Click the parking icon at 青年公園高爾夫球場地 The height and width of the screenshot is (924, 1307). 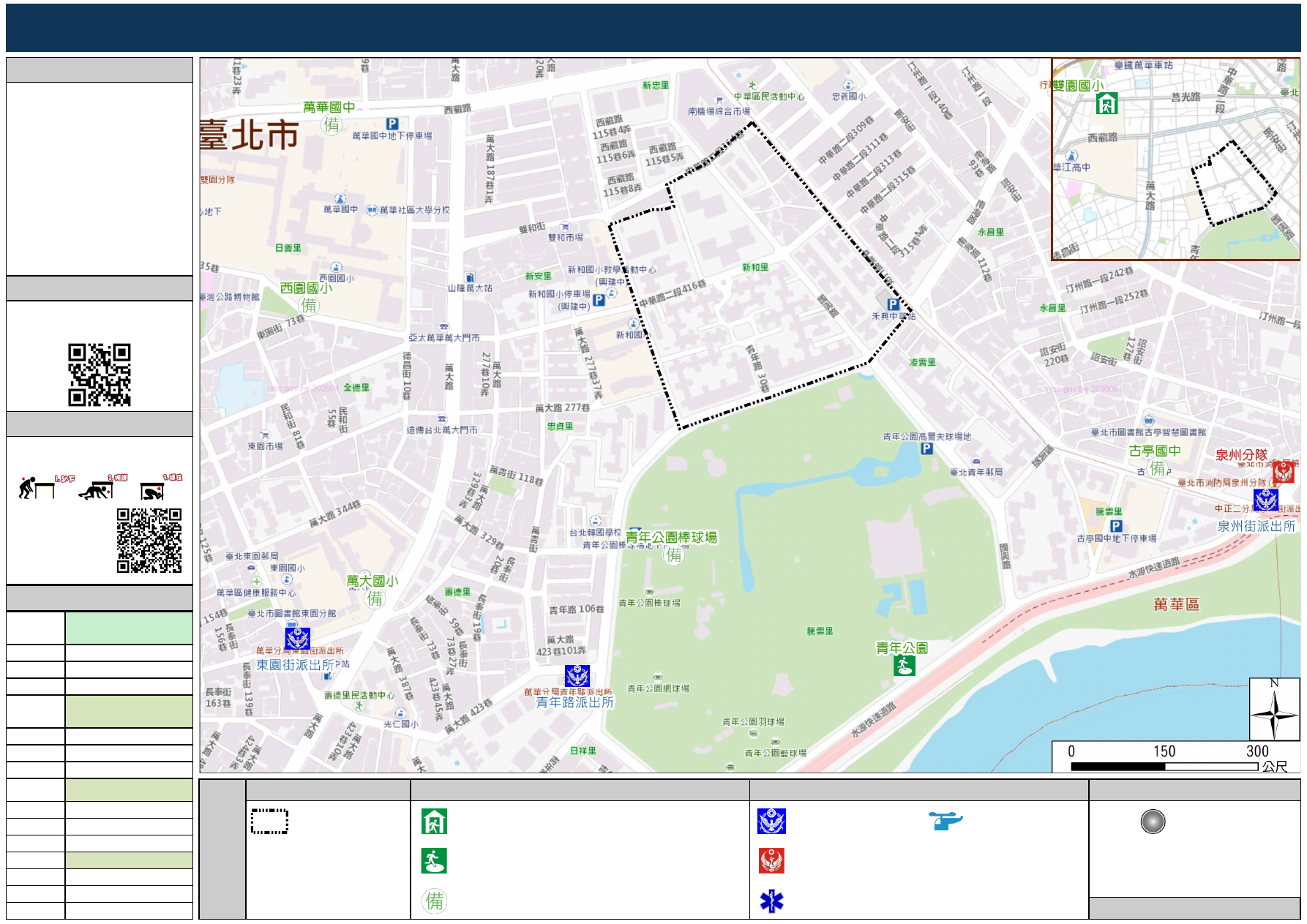[926, 448]
